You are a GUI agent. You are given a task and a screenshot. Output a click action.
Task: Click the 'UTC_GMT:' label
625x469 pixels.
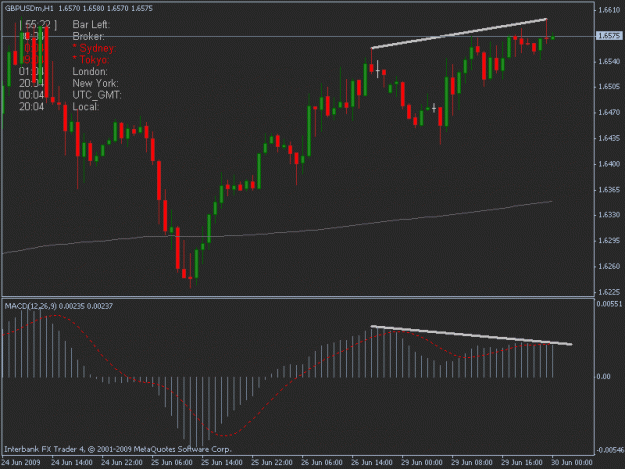97,95
